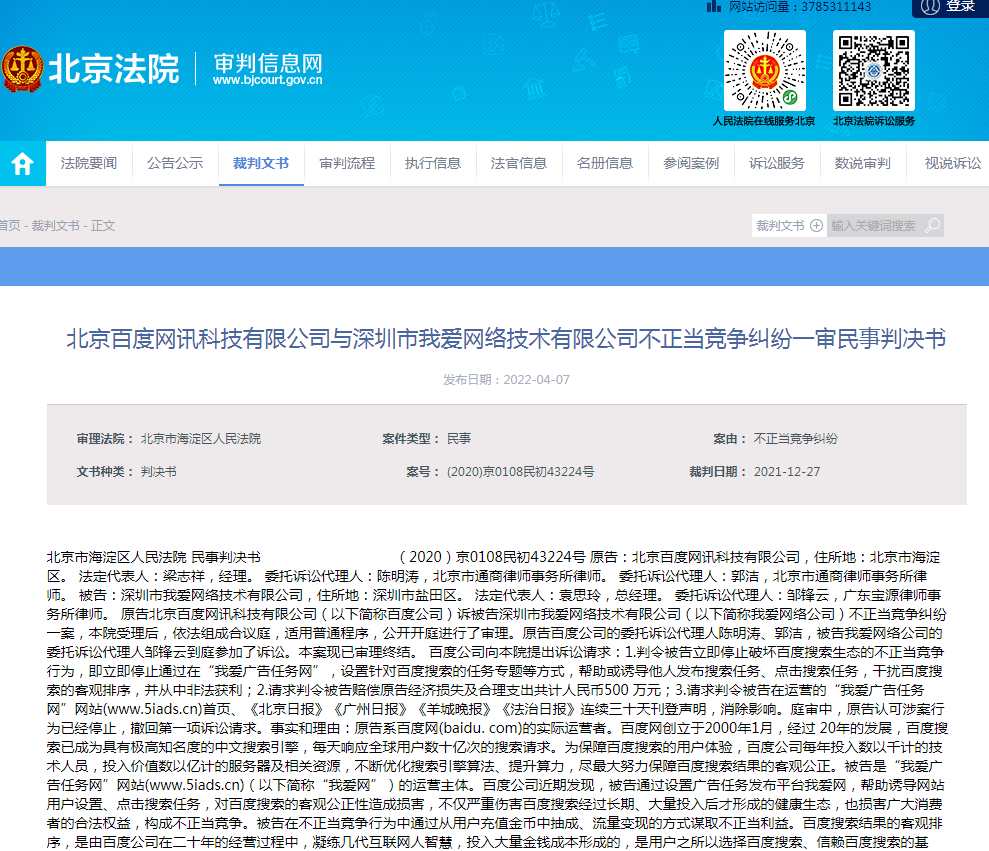The height and width of the screenshot is (851, 989).
Task: Open 人民法院在线服务北京 mini-program QR code
Action: click(x=764, y=71)
